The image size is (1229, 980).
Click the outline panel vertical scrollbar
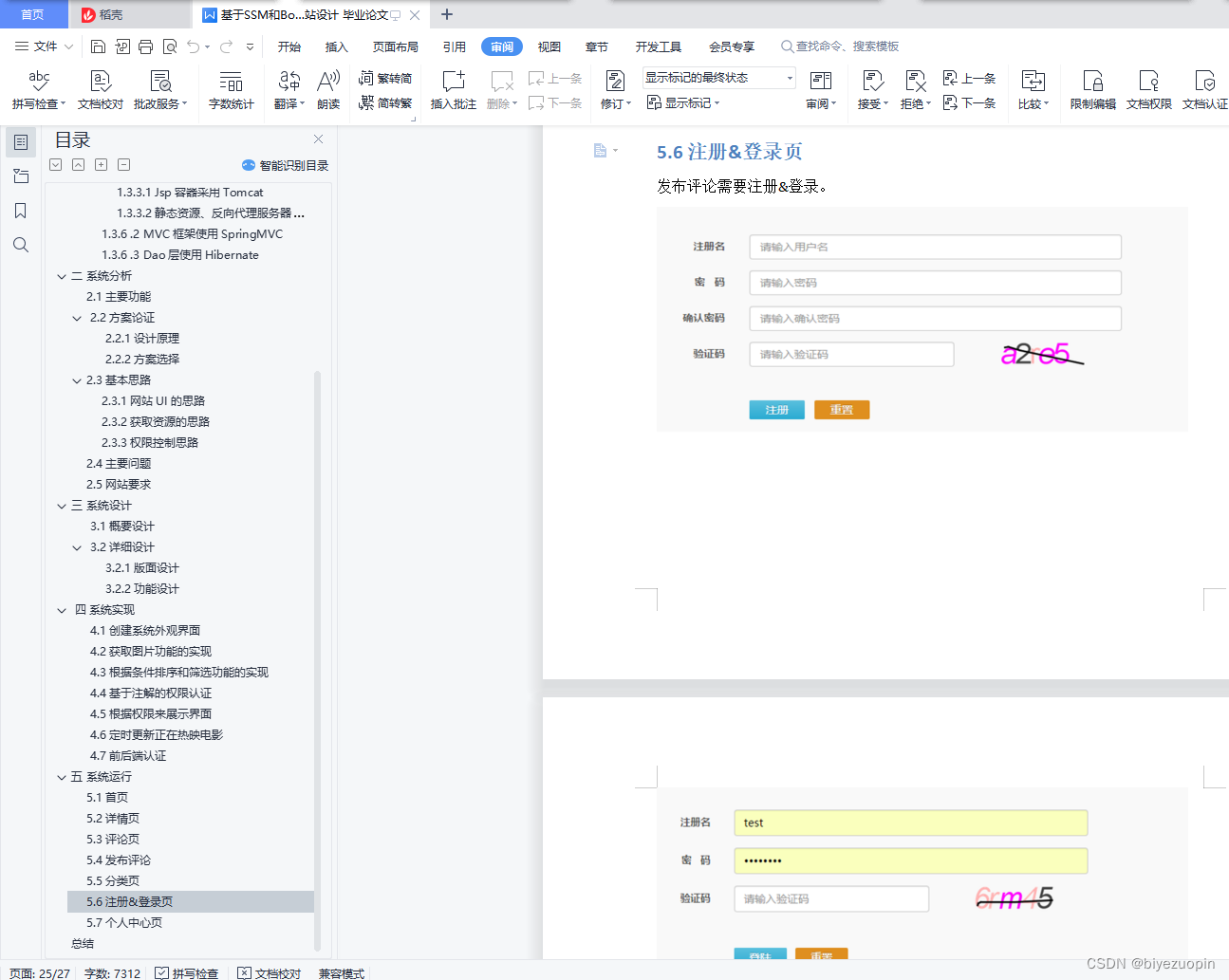(x=317, y=660)
